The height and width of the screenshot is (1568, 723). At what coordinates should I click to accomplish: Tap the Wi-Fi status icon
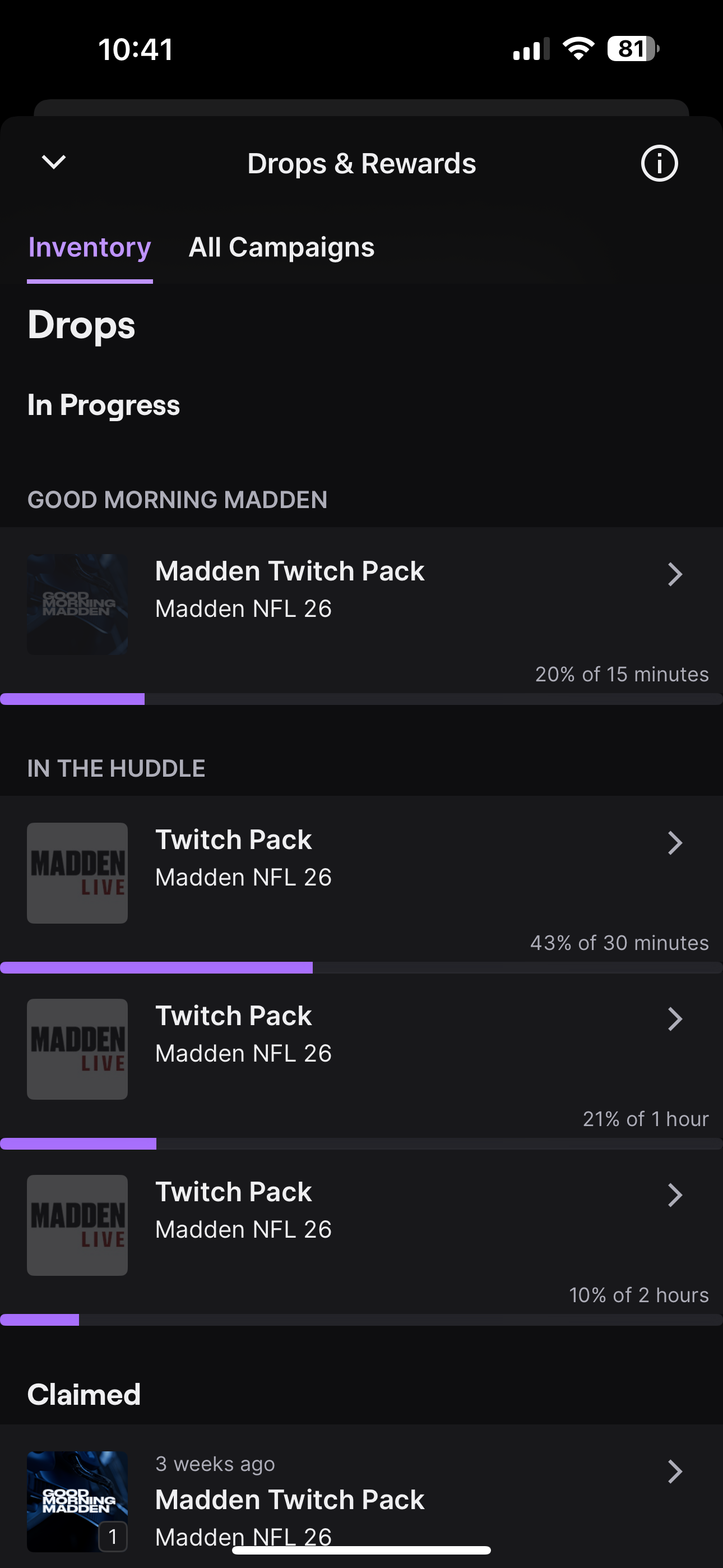[578, 48]
